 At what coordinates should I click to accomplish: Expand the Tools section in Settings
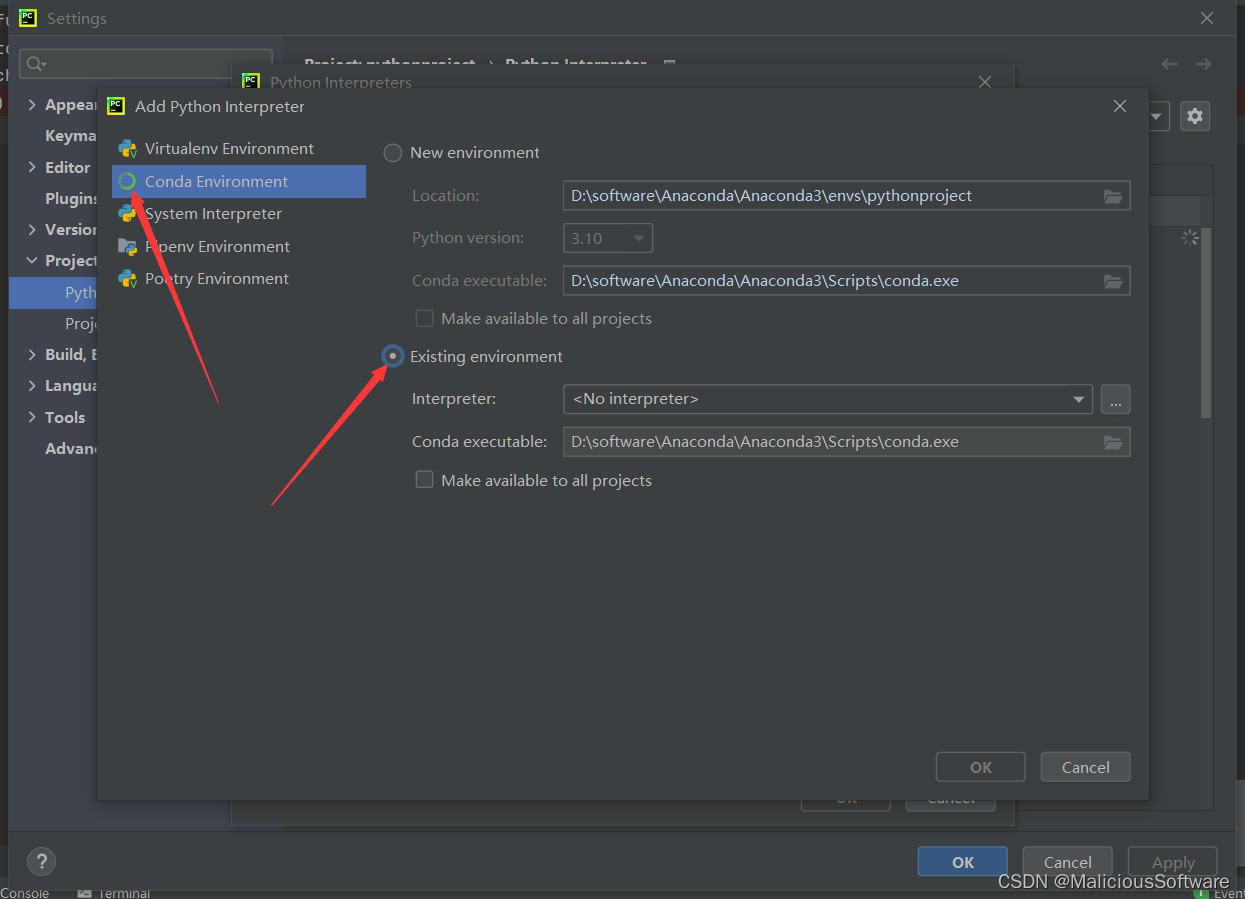[x=32, y=417]
